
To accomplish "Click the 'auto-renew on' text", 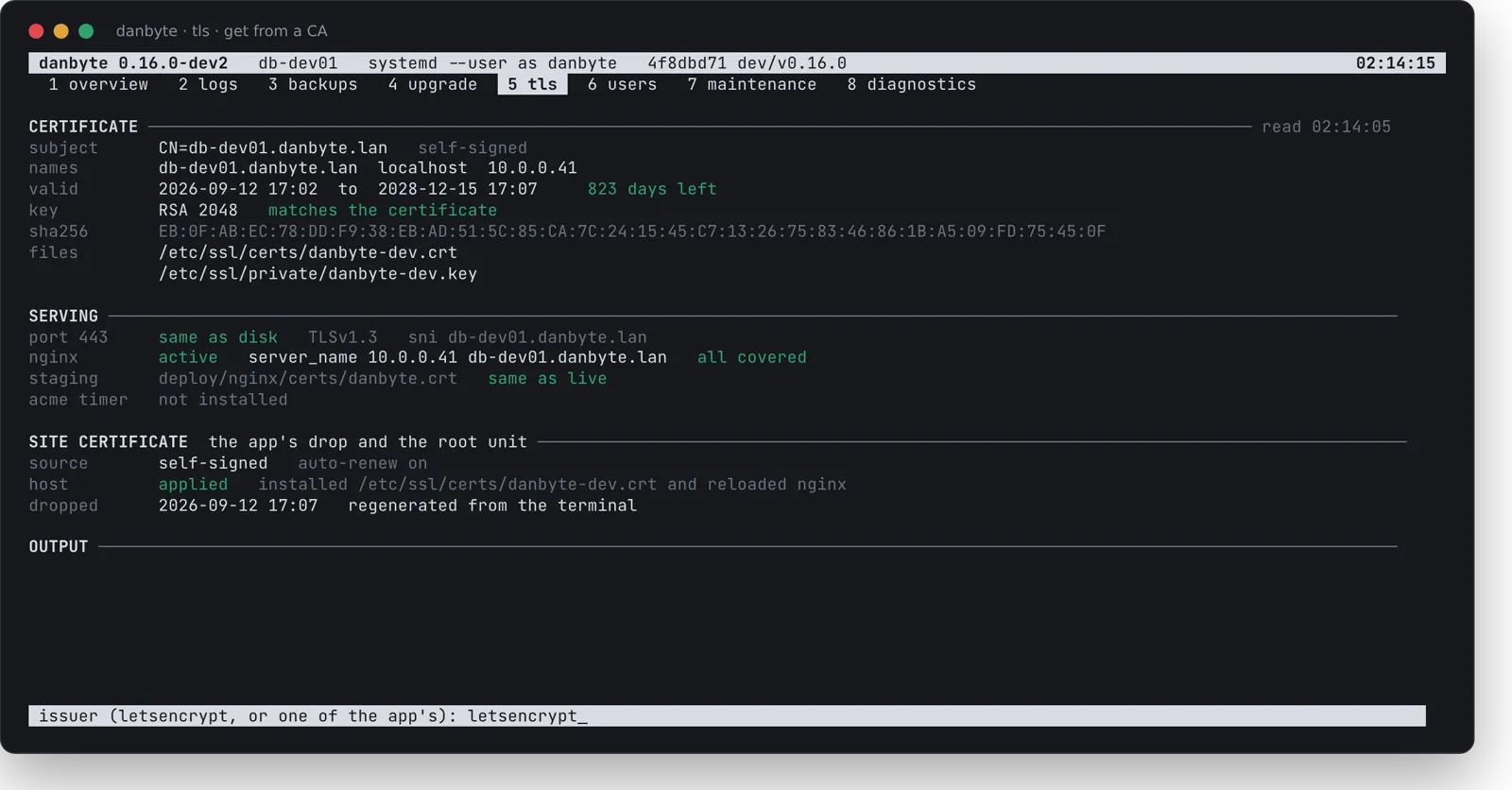I will (x=363, y=463).
